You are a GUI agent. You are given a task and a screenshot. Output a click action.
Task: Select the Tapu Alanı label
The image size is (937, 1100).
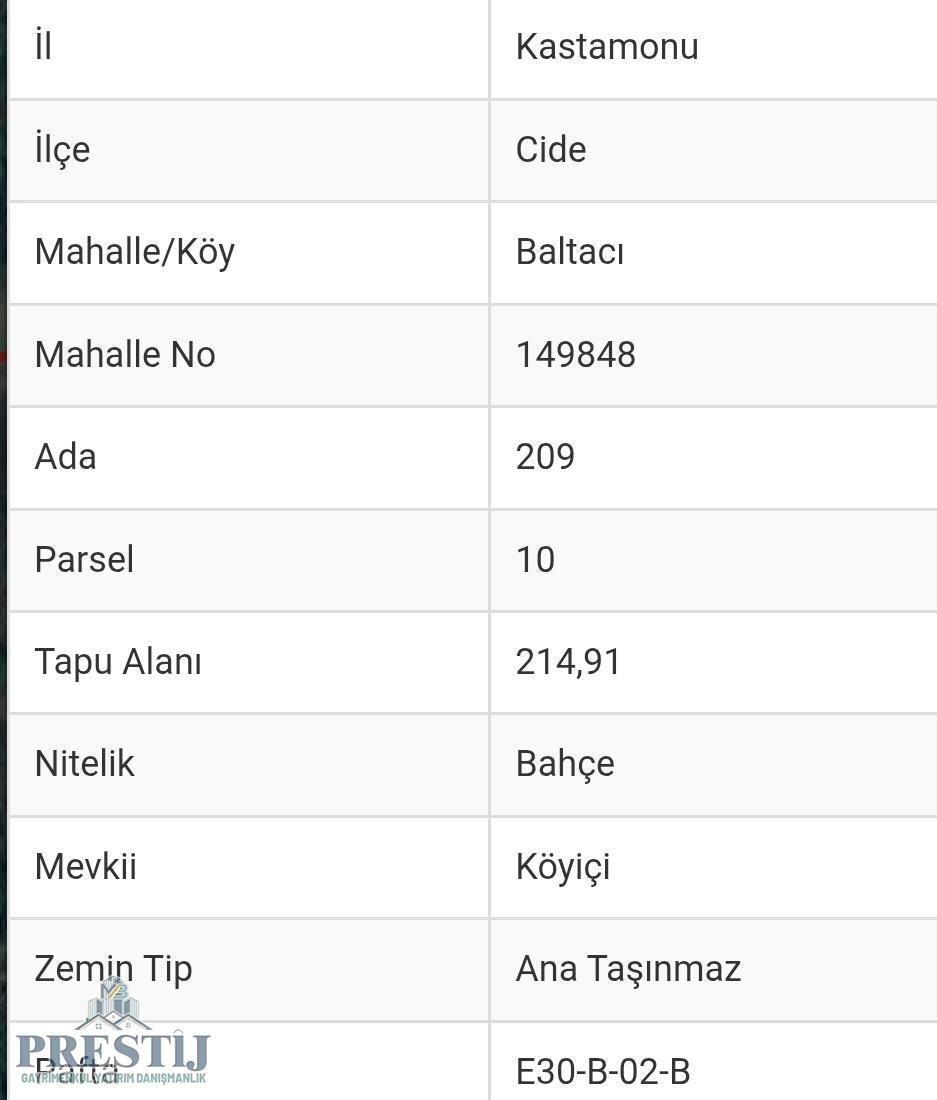pyautogui.click(x=118, y=662)
